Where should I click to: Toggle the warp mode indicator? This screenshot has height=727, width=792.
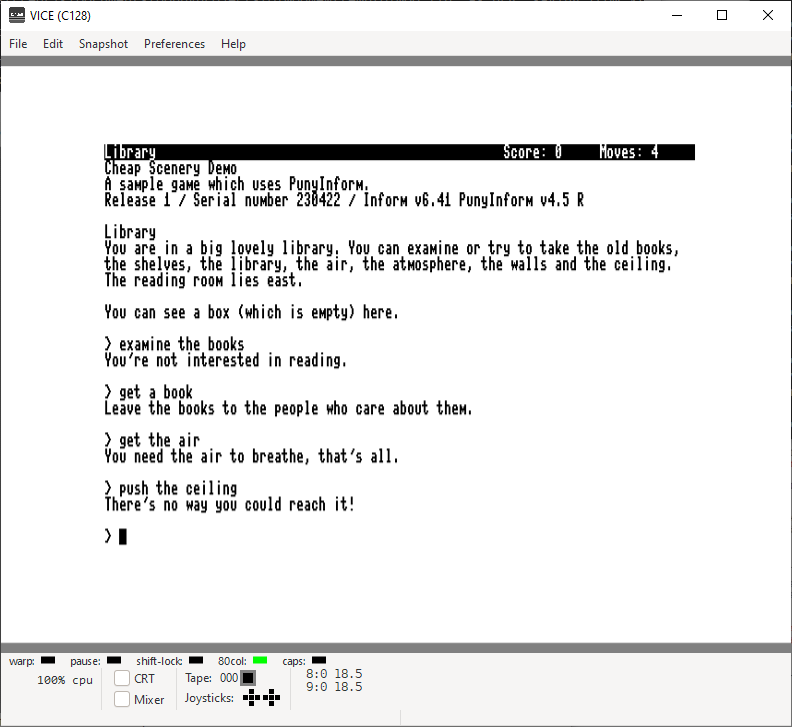tap(48, 660)
